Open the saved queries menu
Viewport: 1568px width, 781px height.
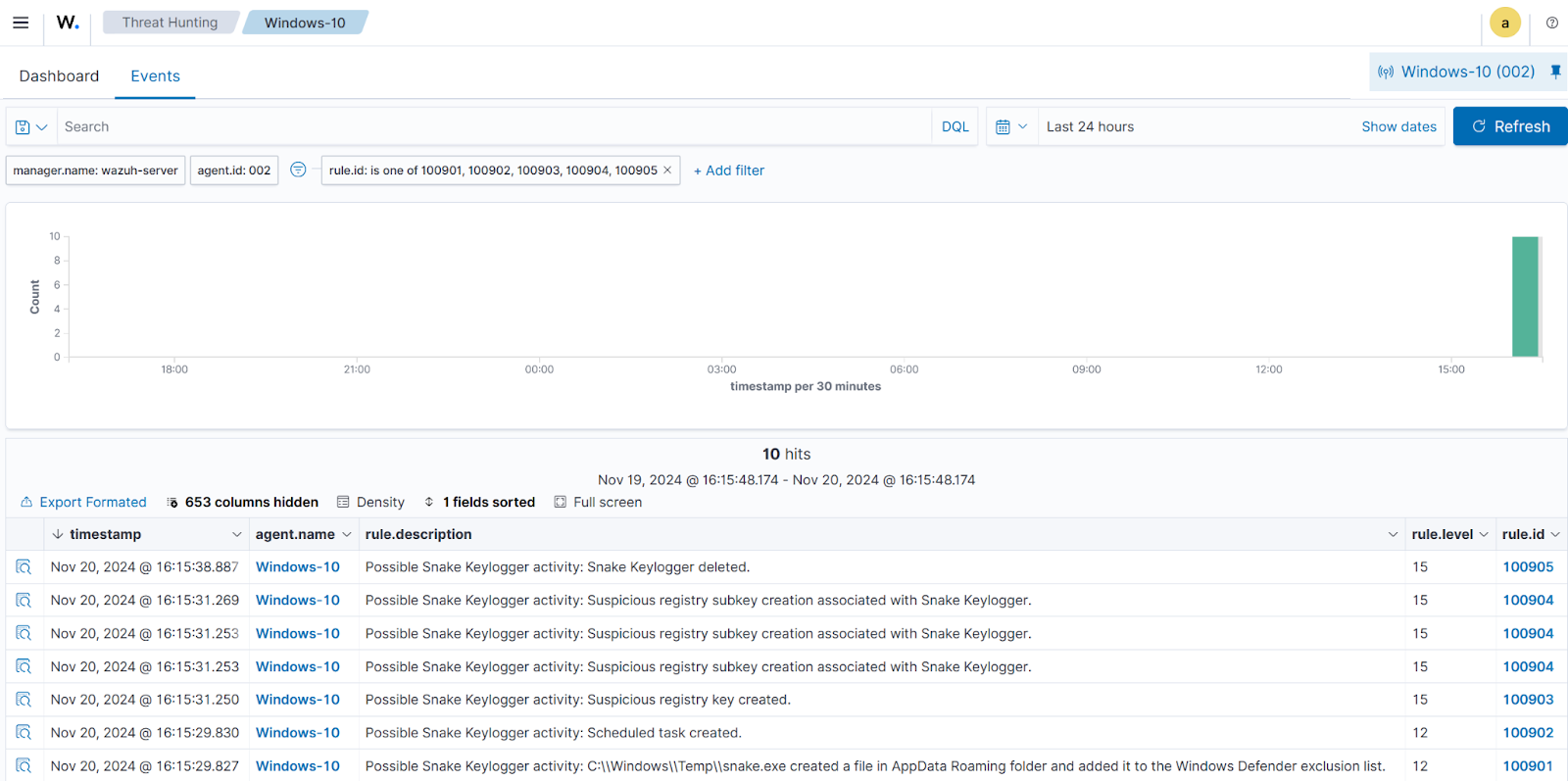click(x=31, y=127)
